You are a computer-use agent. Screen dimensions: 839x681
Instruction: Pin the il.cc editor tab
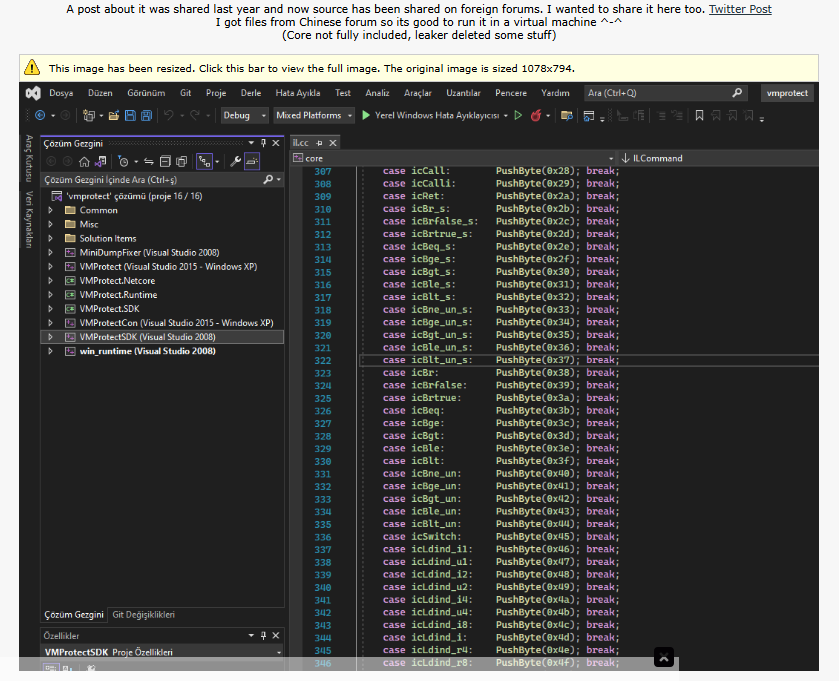[319, 143]
